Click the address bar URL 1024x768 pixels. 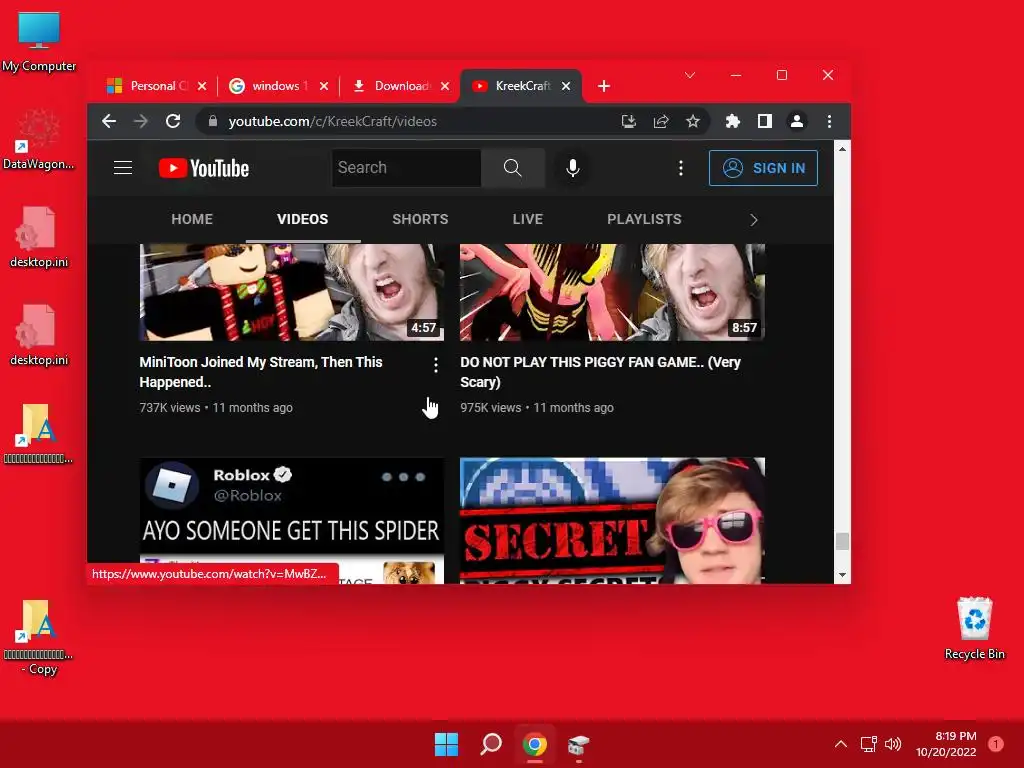coord(332,121)
